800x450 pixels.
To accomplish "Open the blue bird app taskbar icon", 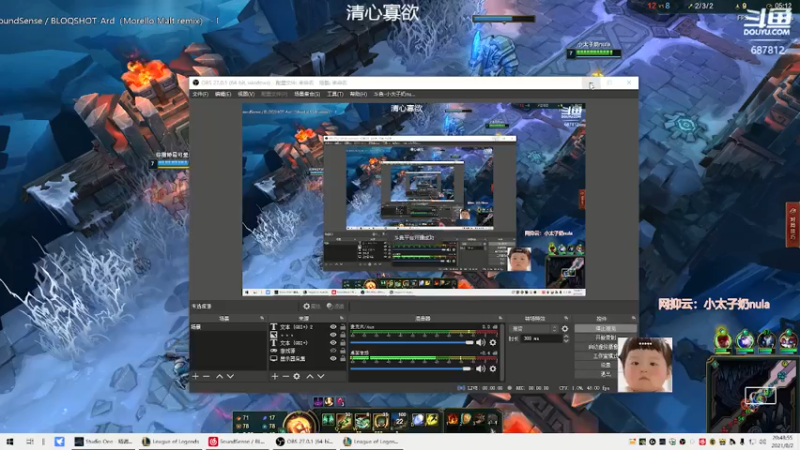I will [60, 441].
